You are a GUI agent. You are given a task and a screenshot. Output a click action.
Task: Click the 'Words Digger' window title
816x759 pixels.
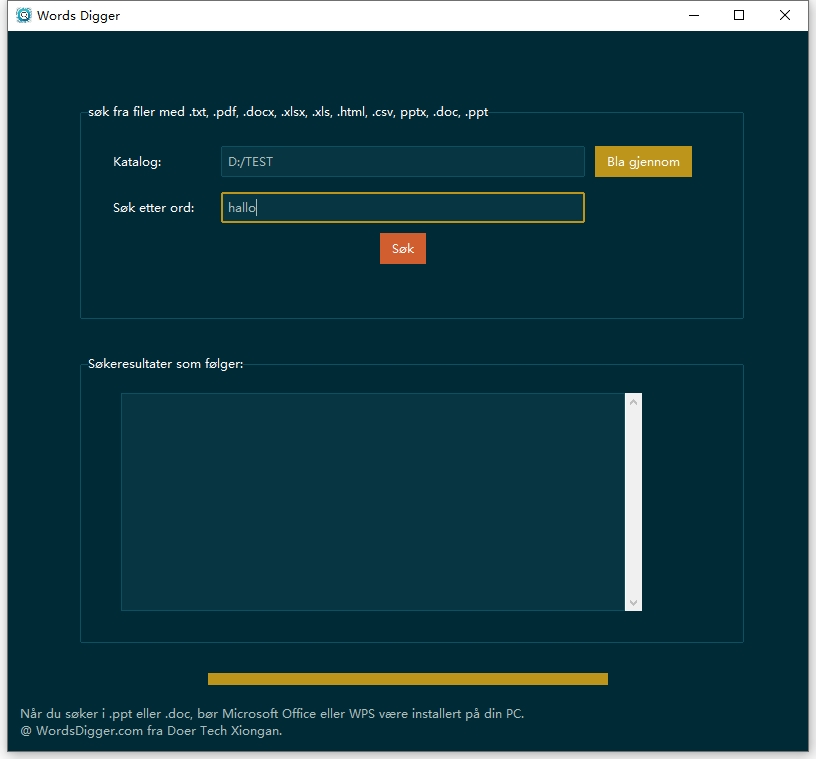pos(79,16)
